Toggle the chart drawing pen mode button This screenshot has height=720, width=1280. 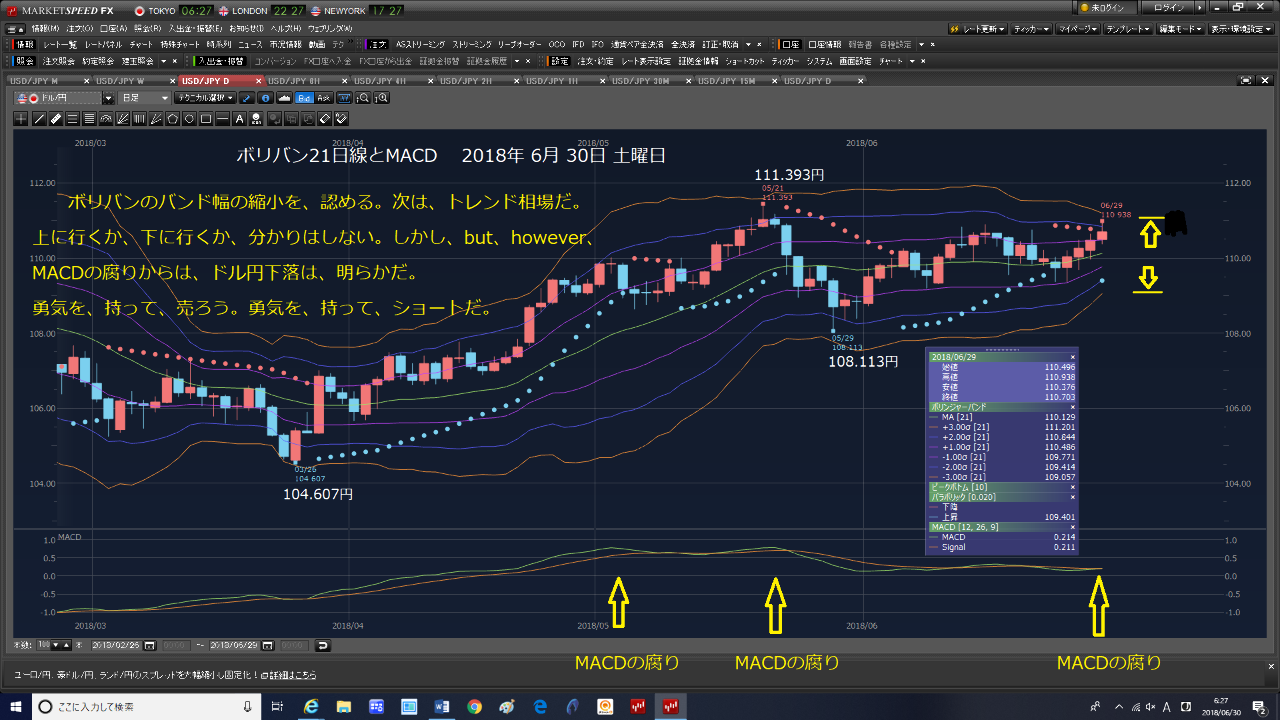(x=247, y=98)
